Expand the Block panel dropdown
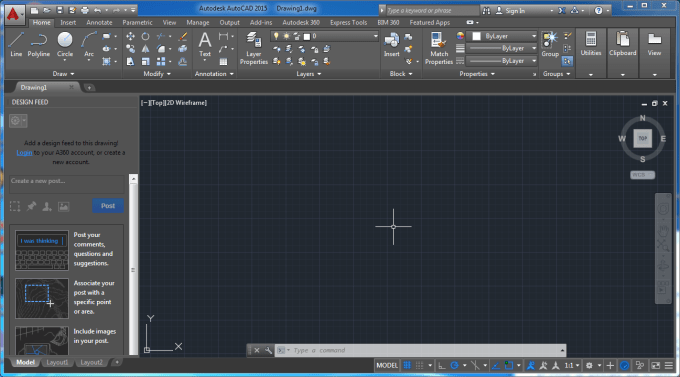This screenshot has height=377, width=680. coord(401,74)
